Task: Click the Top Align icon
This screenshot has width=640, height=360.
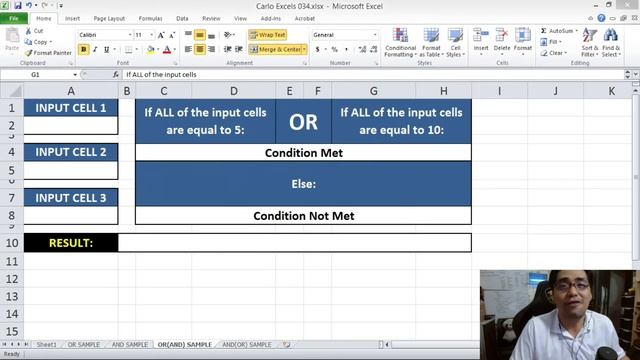Action: click(x=188, y=35)
